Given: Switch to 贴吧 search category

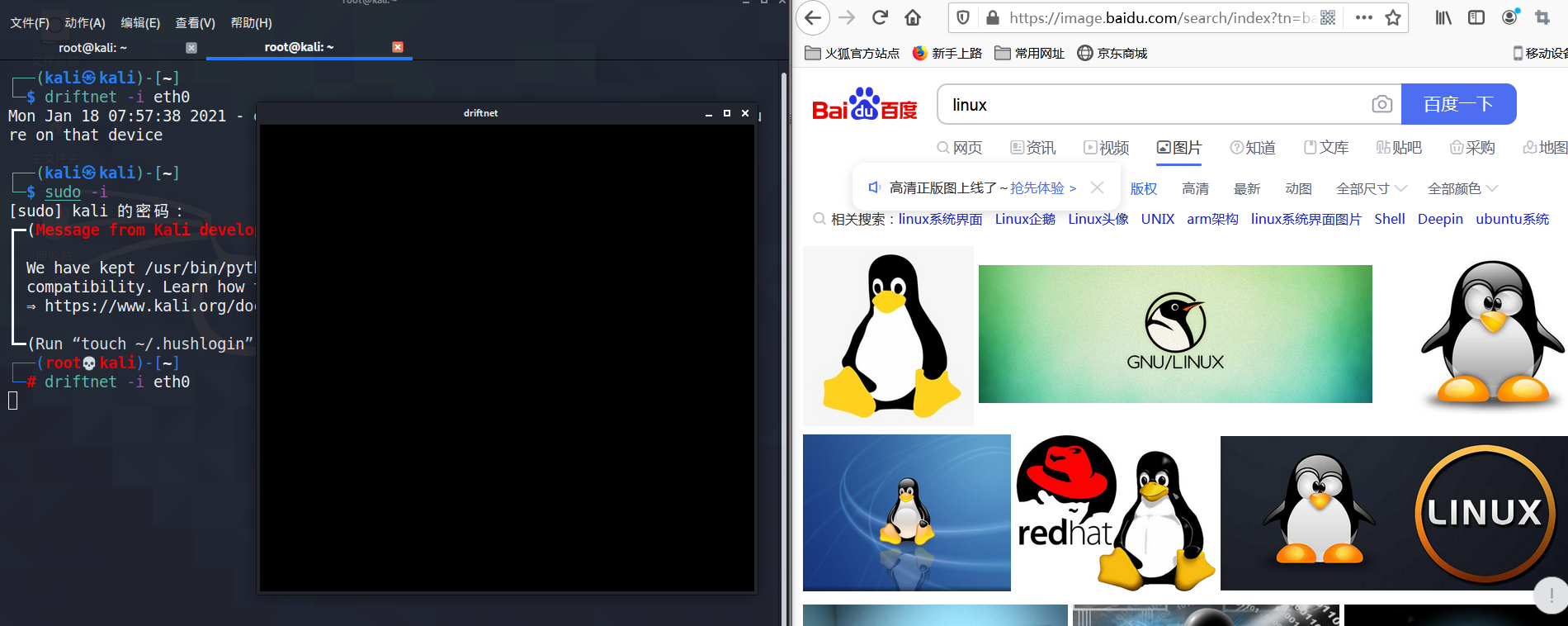Looking at the screenshot, I should (1399, 148).
